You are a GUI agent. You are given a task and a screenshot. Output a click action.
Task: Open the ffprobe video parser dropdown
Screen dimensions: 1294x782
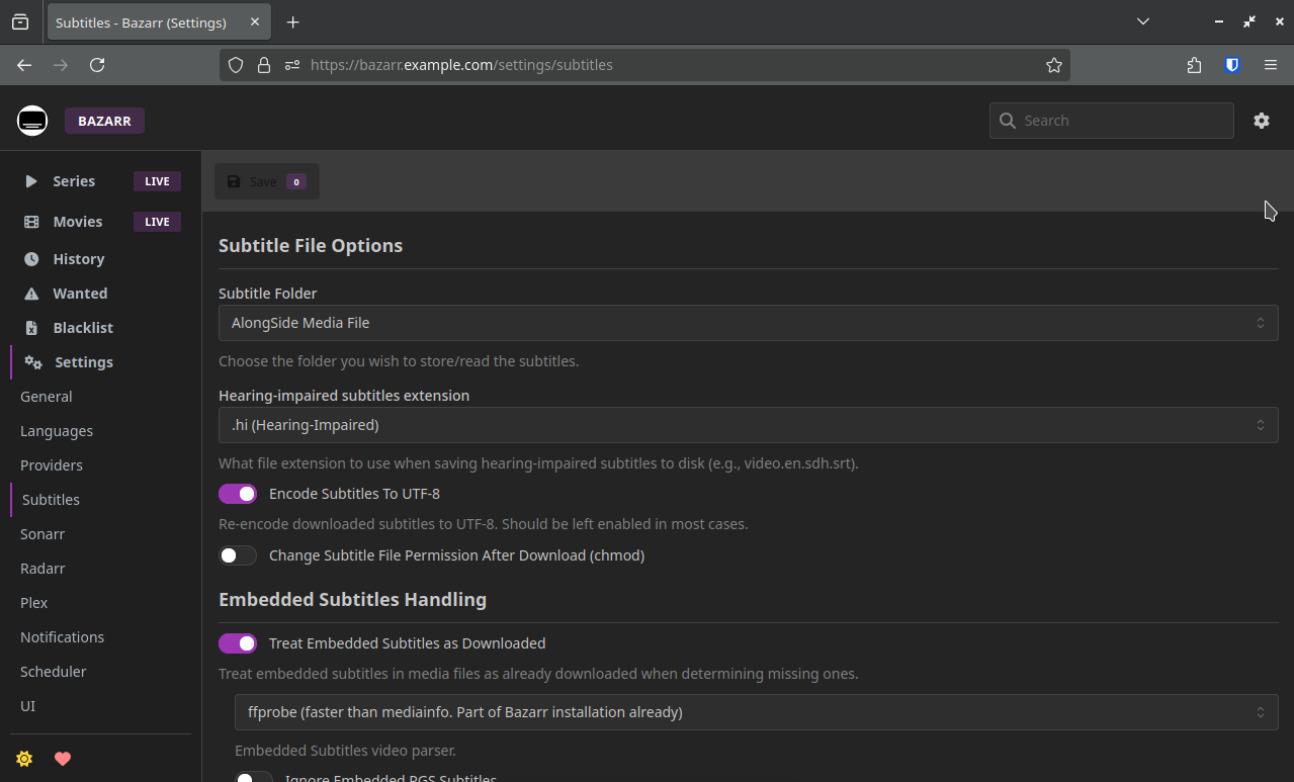[755, 713]
